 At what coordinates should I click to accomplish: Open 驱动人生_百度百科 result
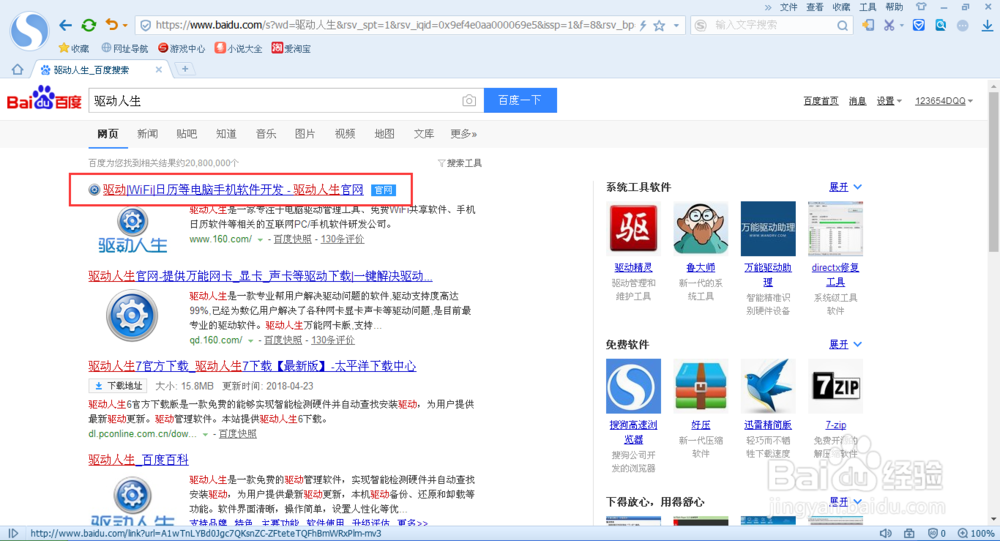(138, 459)
